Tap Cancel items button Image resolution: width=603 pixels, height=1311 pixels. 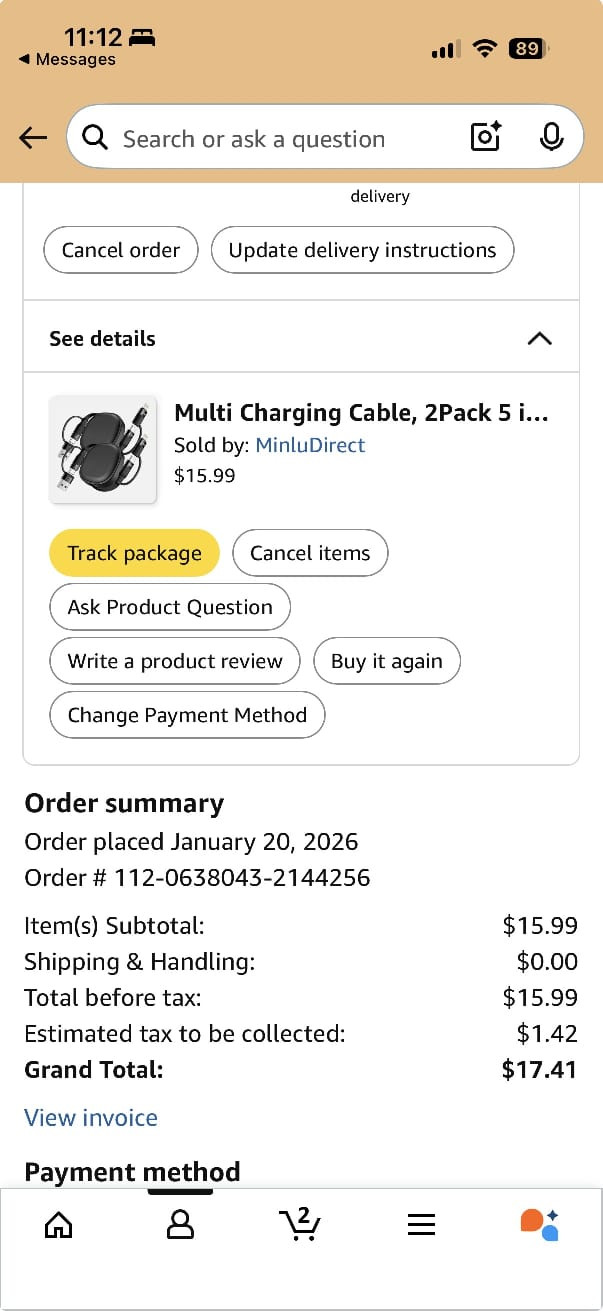(310, 553)
